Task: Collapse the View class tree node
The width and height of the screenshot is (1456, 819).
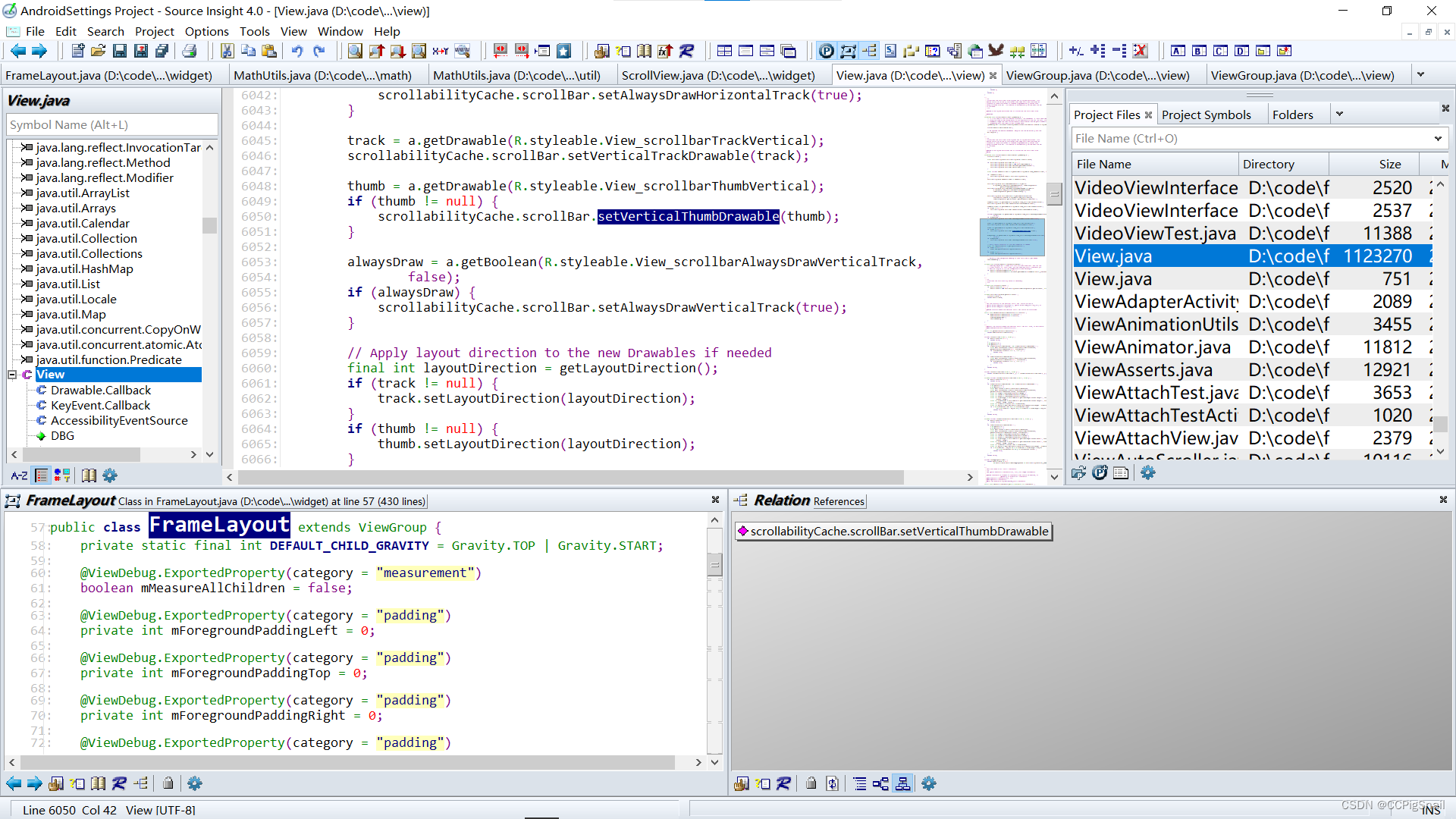Action: point(12,375)
